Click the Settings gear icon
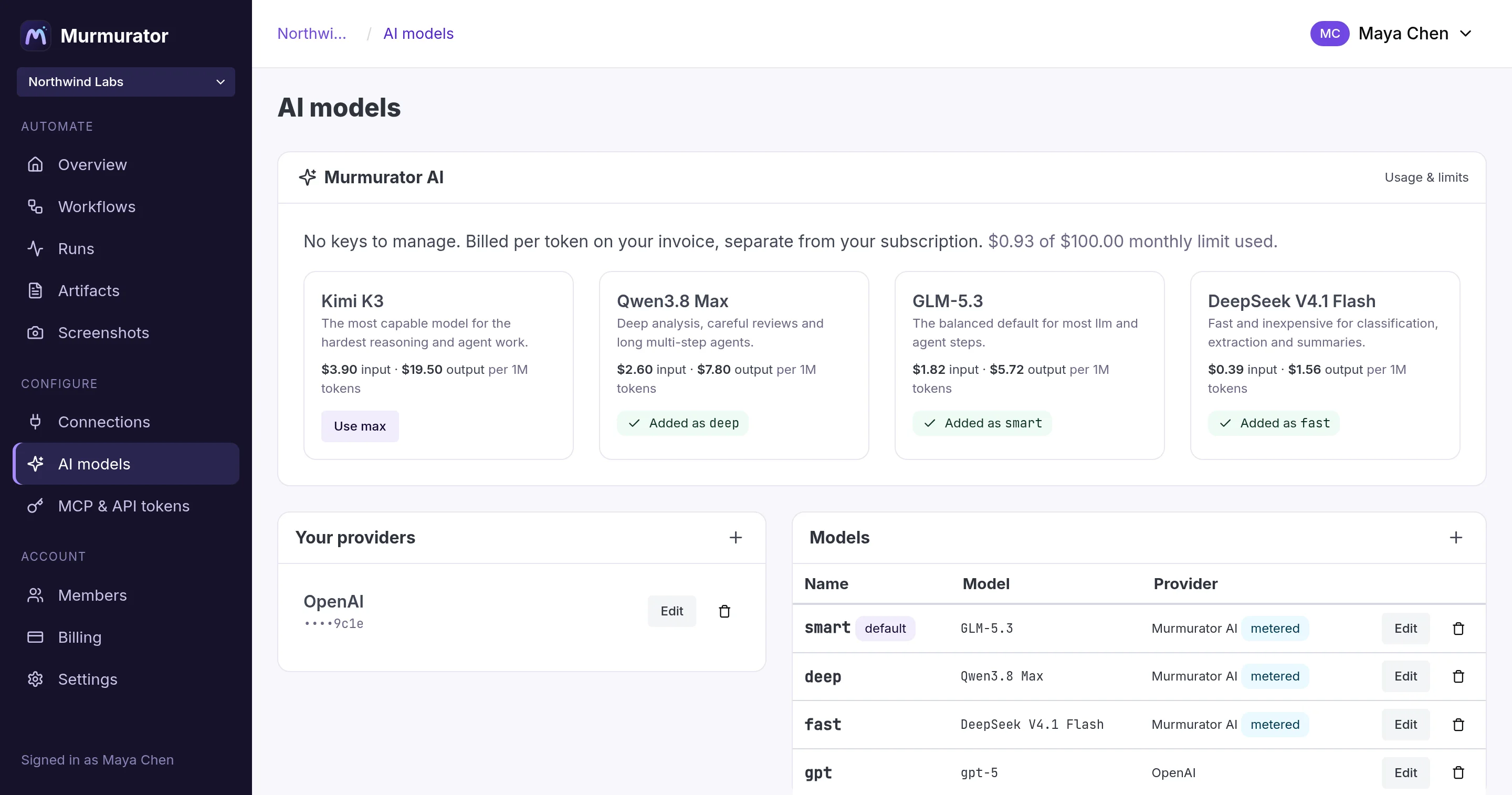Image resolution: width=1512 pixels, height=795 pixels. [x=35, y=679]
